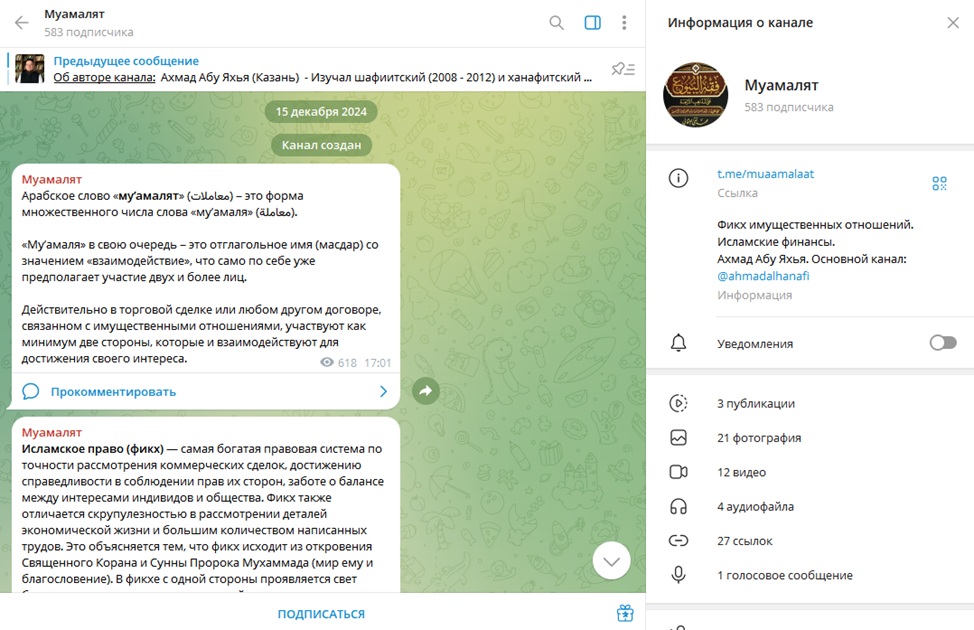Open the three-dot more options menu

point(624,23)
